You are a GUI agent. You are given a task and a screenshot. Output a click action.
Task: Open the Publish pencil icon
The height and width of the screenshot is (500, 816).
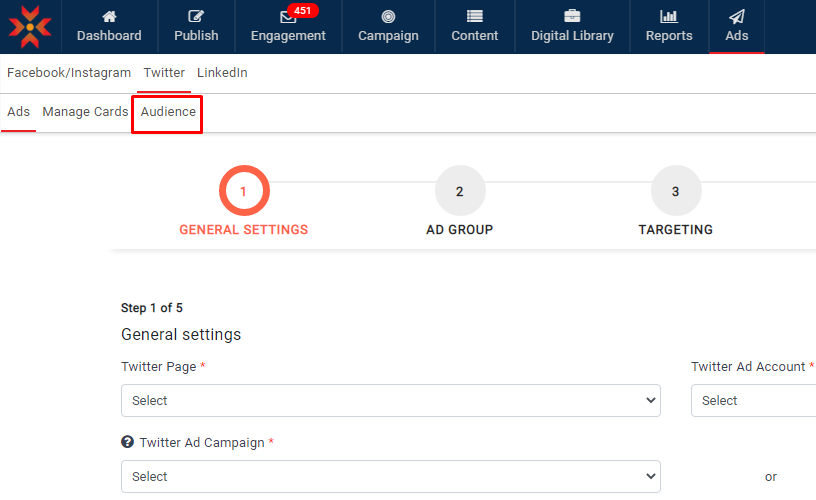[196, 17]
